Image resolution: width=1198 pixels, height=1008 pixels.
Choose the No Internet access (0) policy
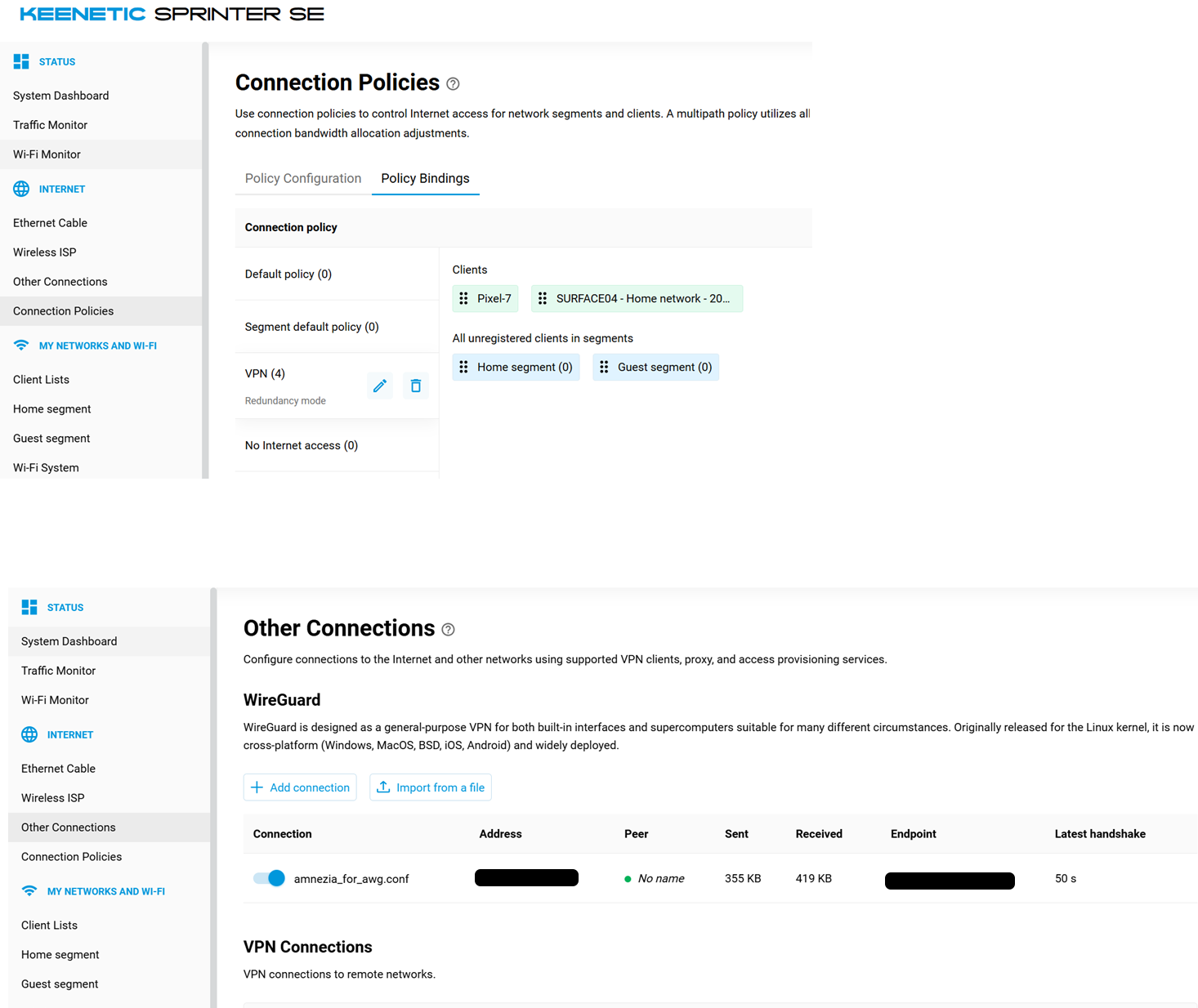(337, 445)
